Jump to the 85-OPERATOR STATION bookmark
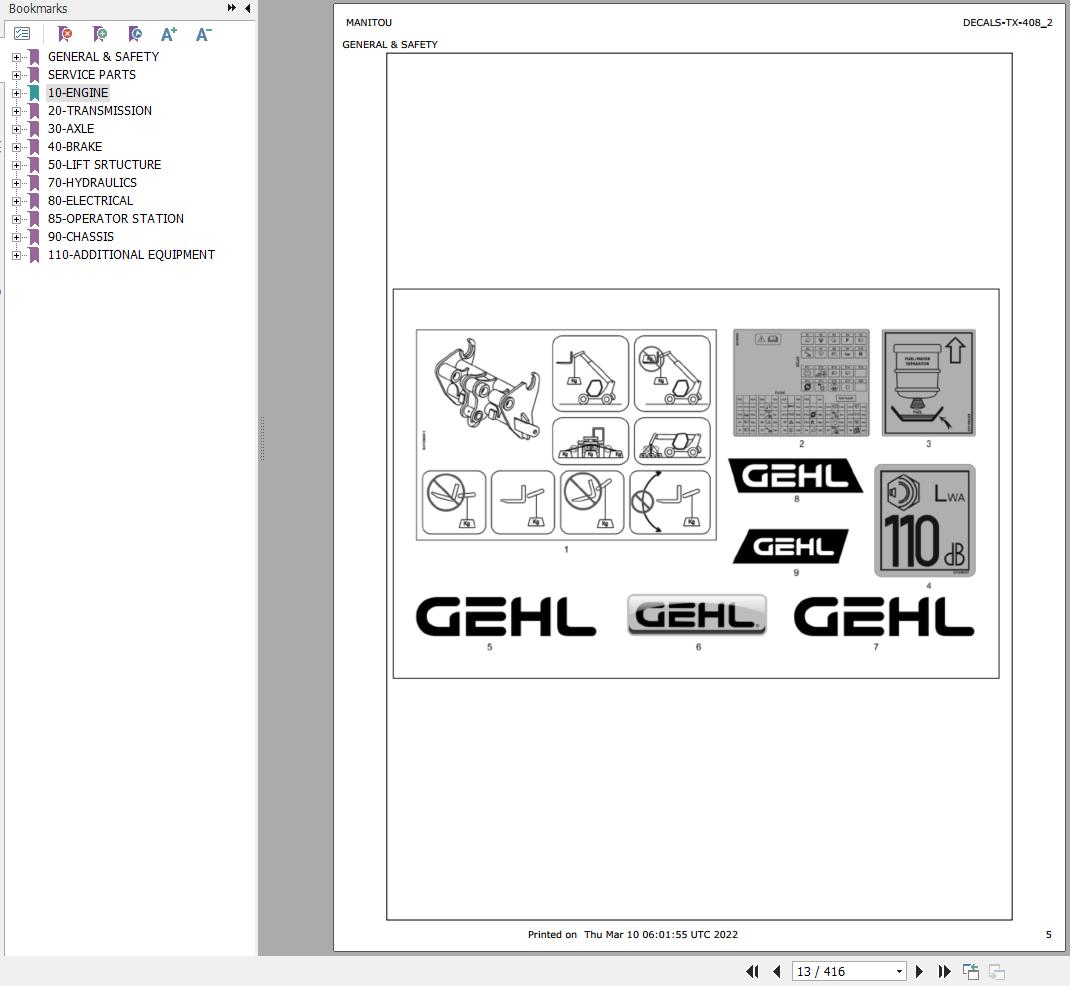 (115, 218)
